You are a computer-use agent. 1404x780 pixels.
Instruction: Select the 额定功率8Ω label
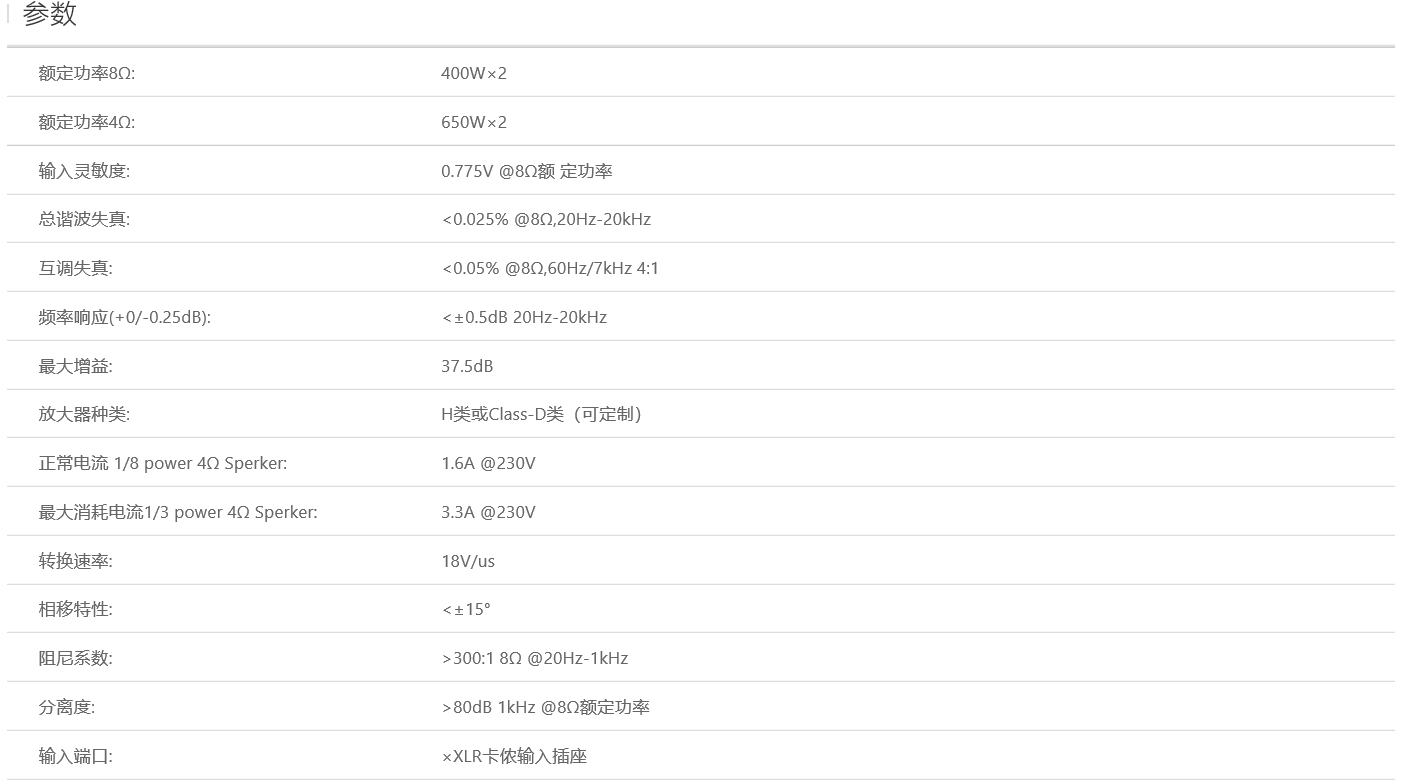[86, 73]
